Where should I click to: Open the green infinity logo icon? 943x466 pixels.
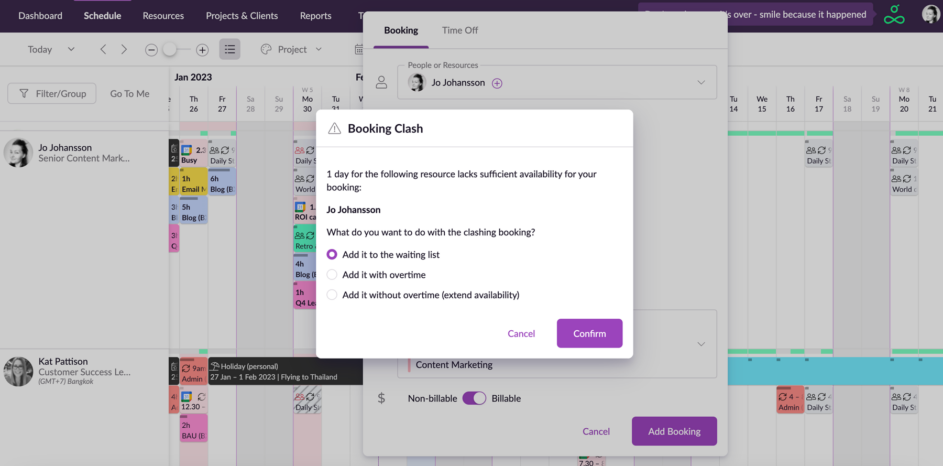pyautogui.click(x=894, y=14)
